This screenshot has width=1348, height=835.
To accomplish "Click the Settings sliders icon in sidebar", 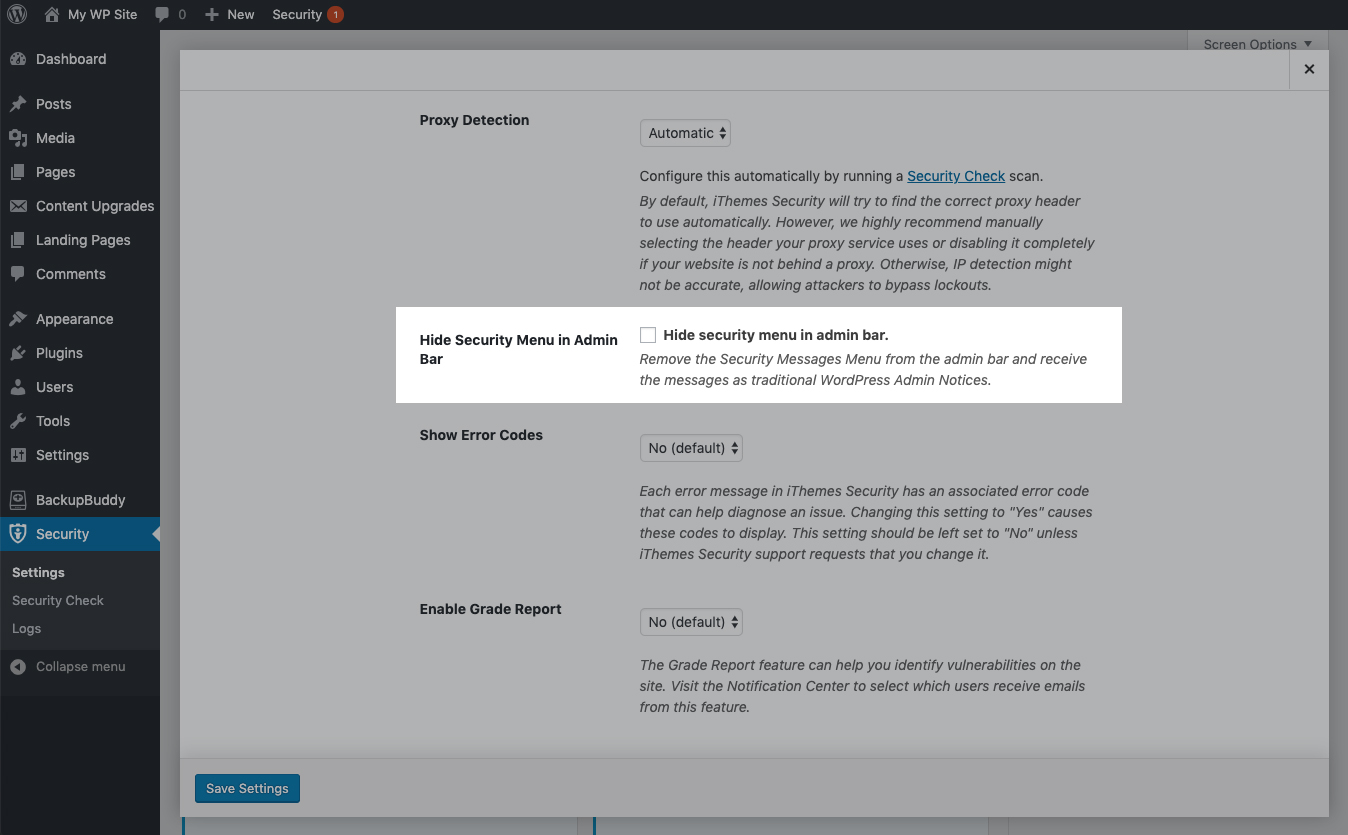I will [18, 455].
